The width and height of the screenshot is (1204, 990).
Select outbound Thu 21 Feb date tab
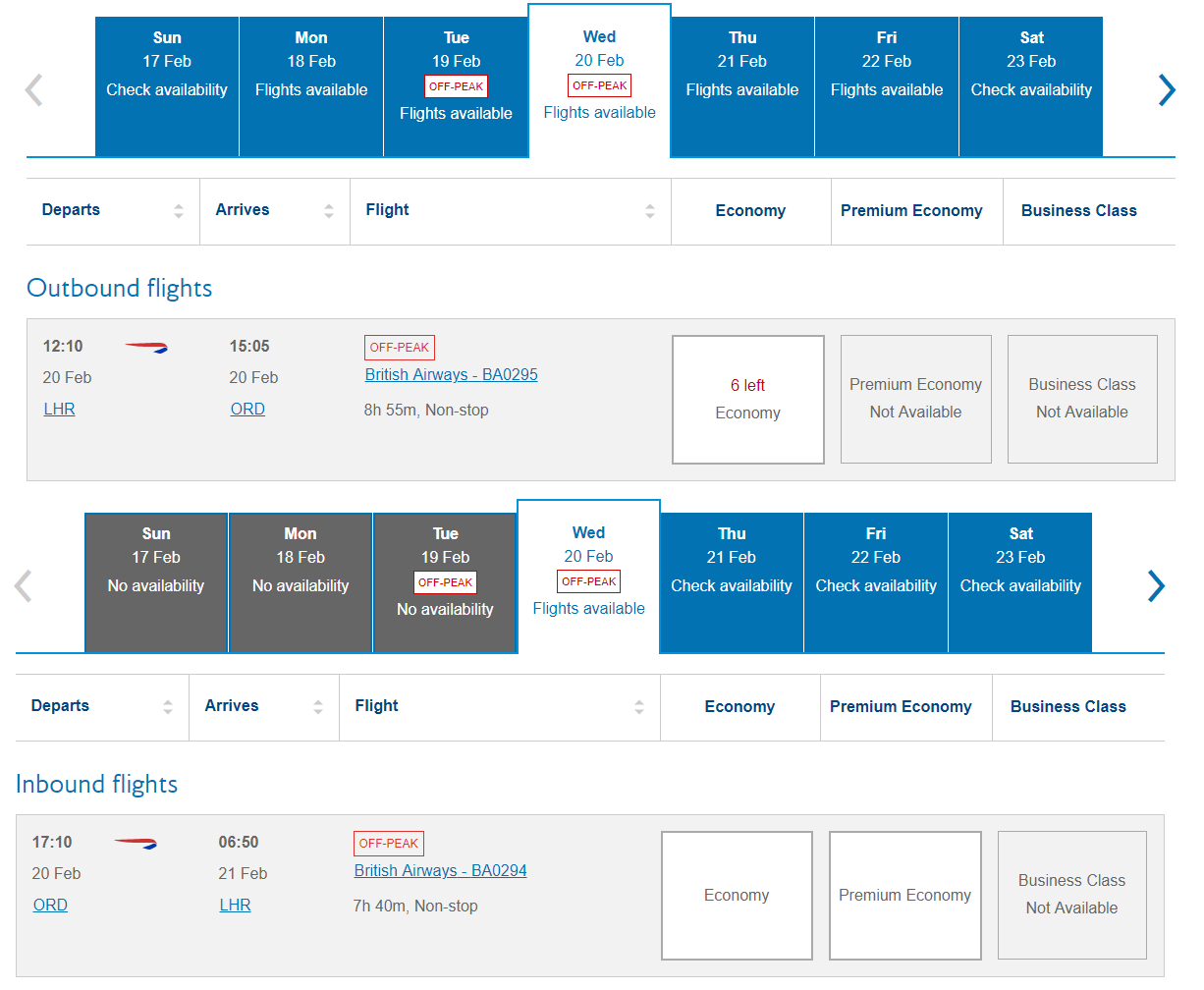(x=742, y=86)
